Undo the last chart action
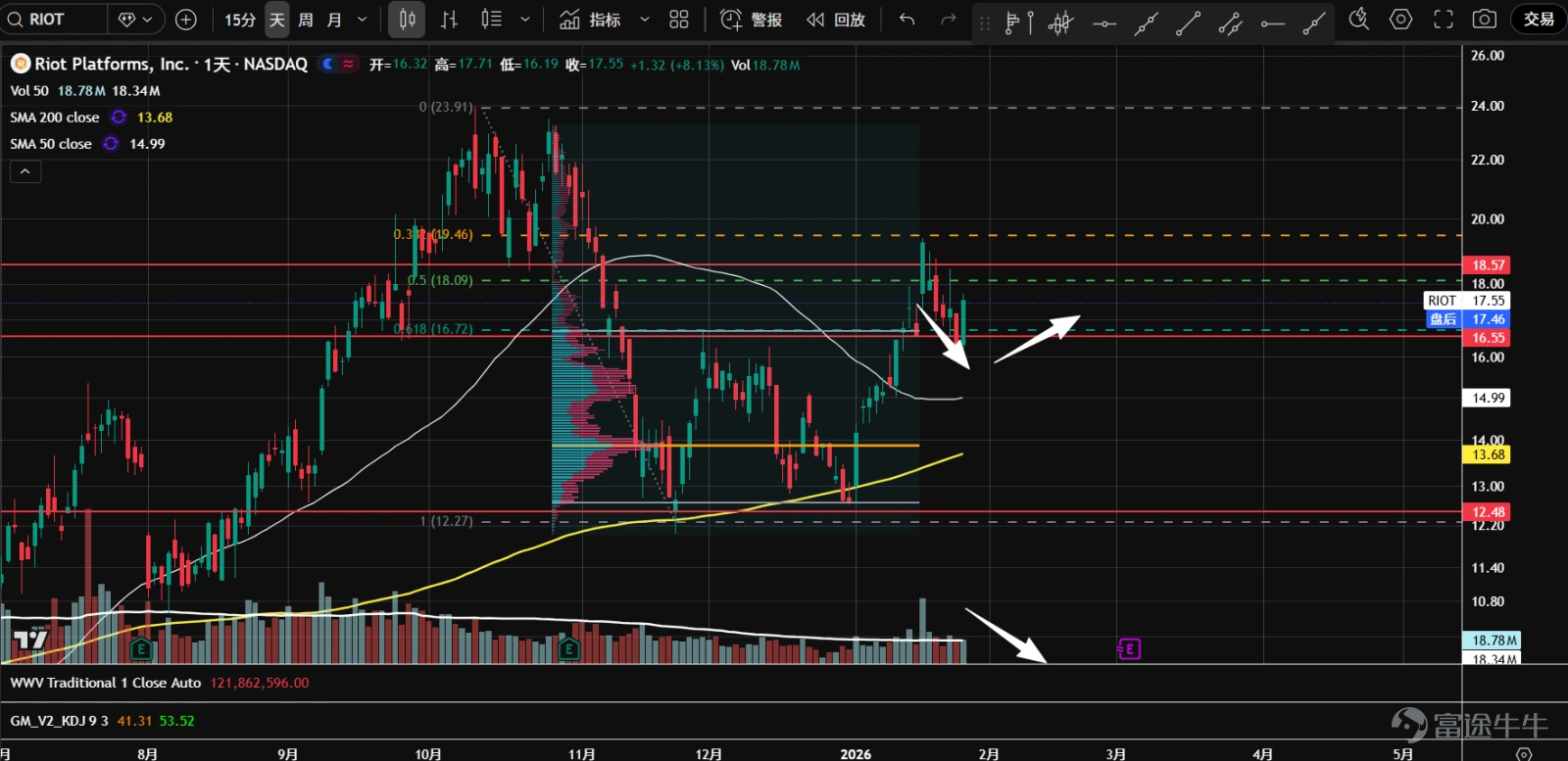 [907, 20]
